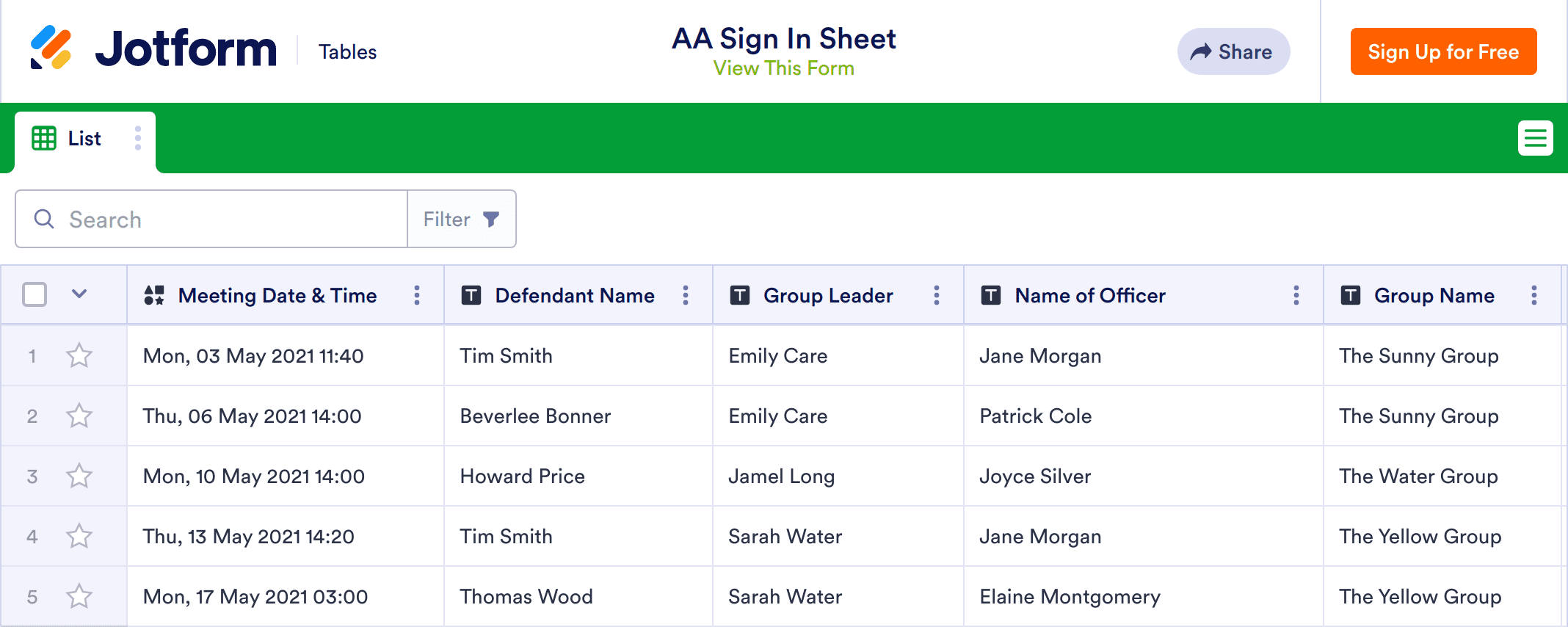Click the Jotform logo icon
The width and height of the screenshot is (1568, 627).
pyautogui.click(x=51, y=48)
